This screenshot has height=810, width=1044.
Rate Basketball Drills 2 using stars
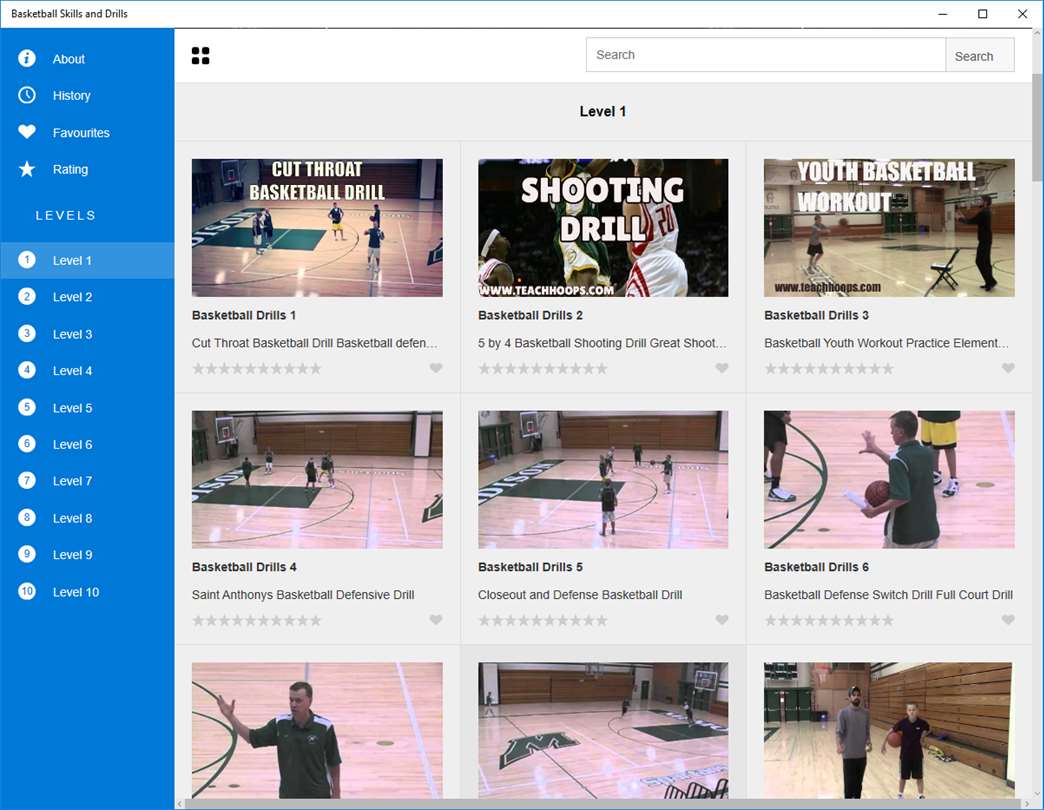pos(543,368)
